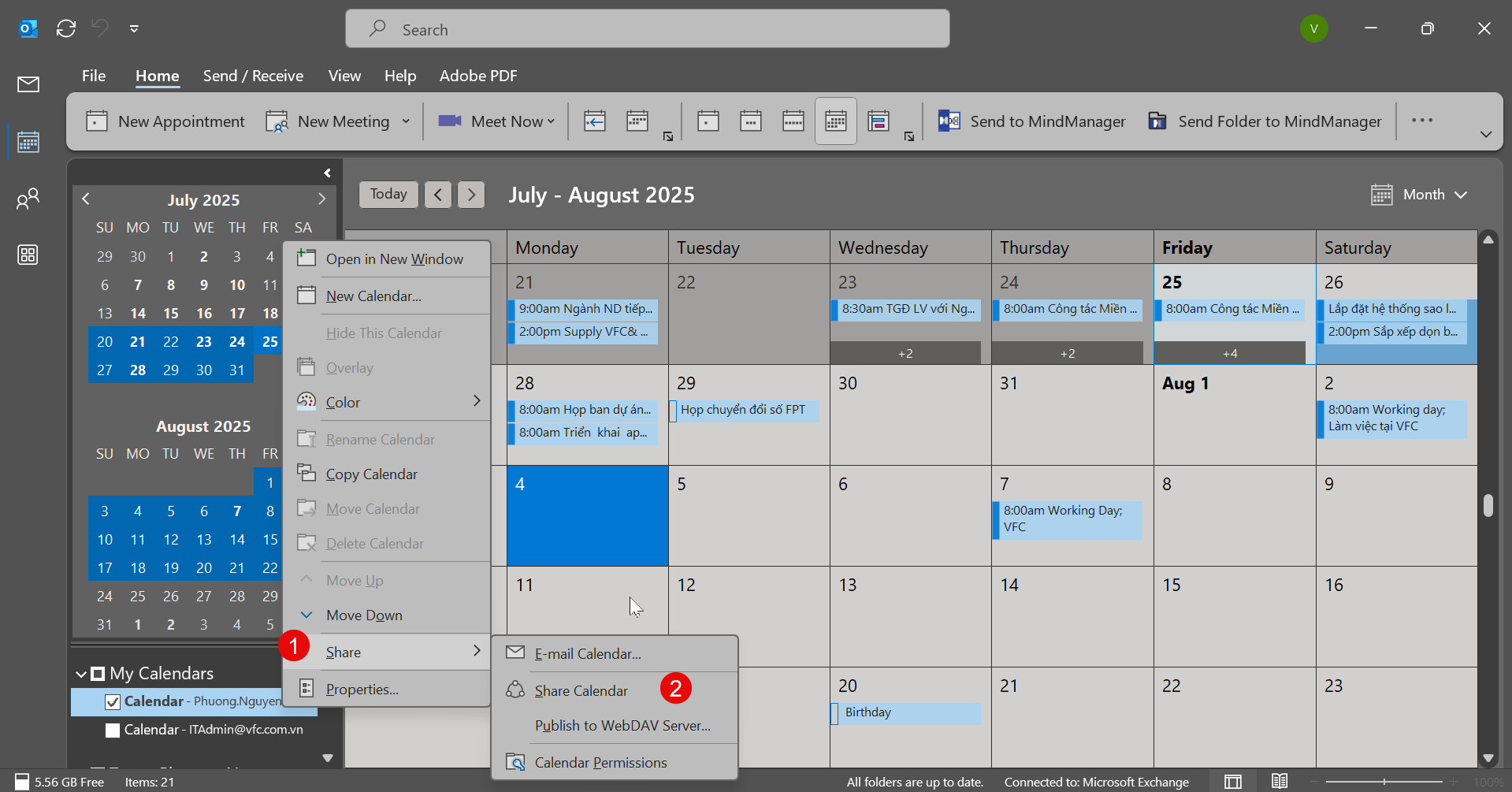Toggle the My Calendars group checkbox
Viewport: 1512px width, 792px height.
(x=98, y=674)
